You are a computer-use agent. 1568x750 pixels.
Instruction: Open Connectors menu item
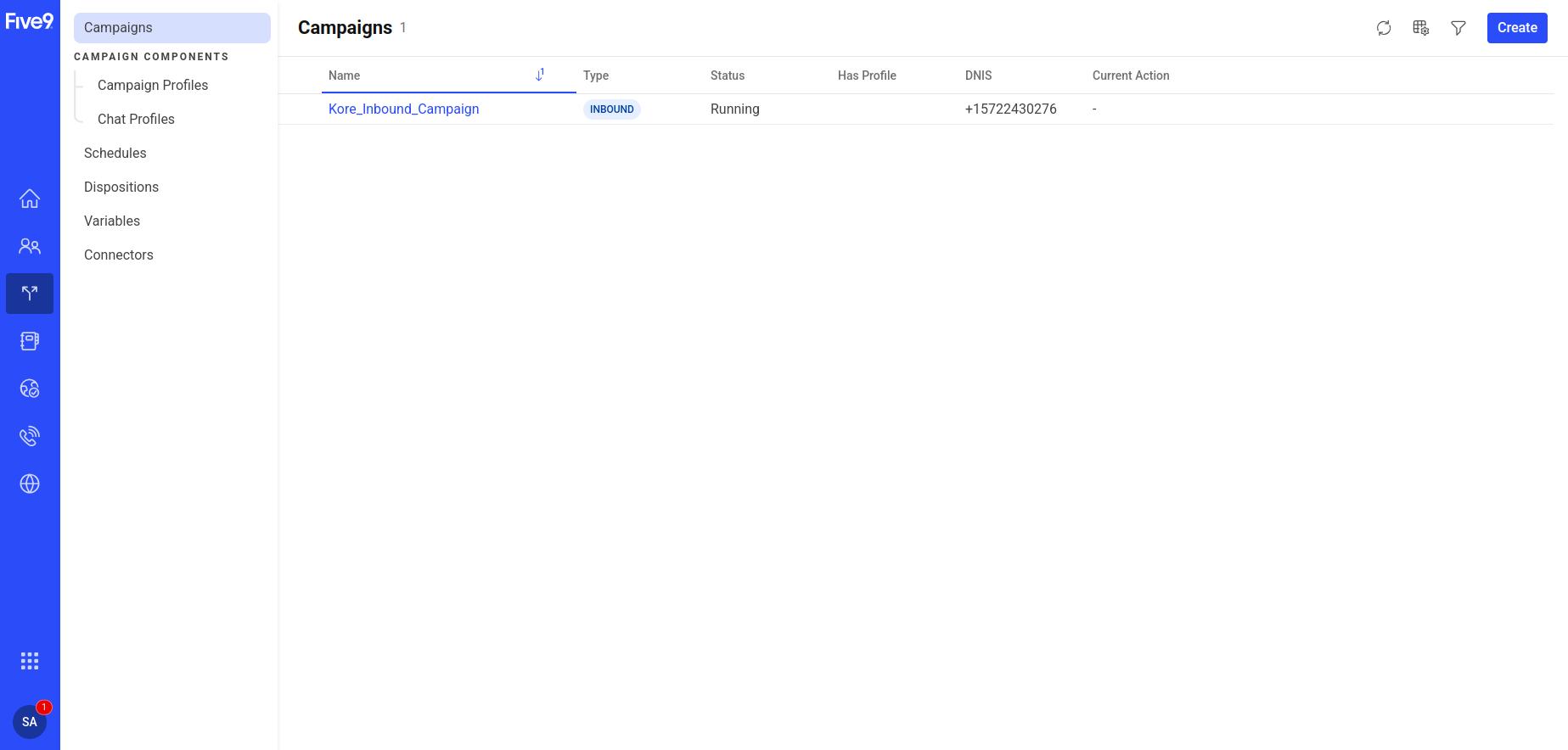[119, 255]
